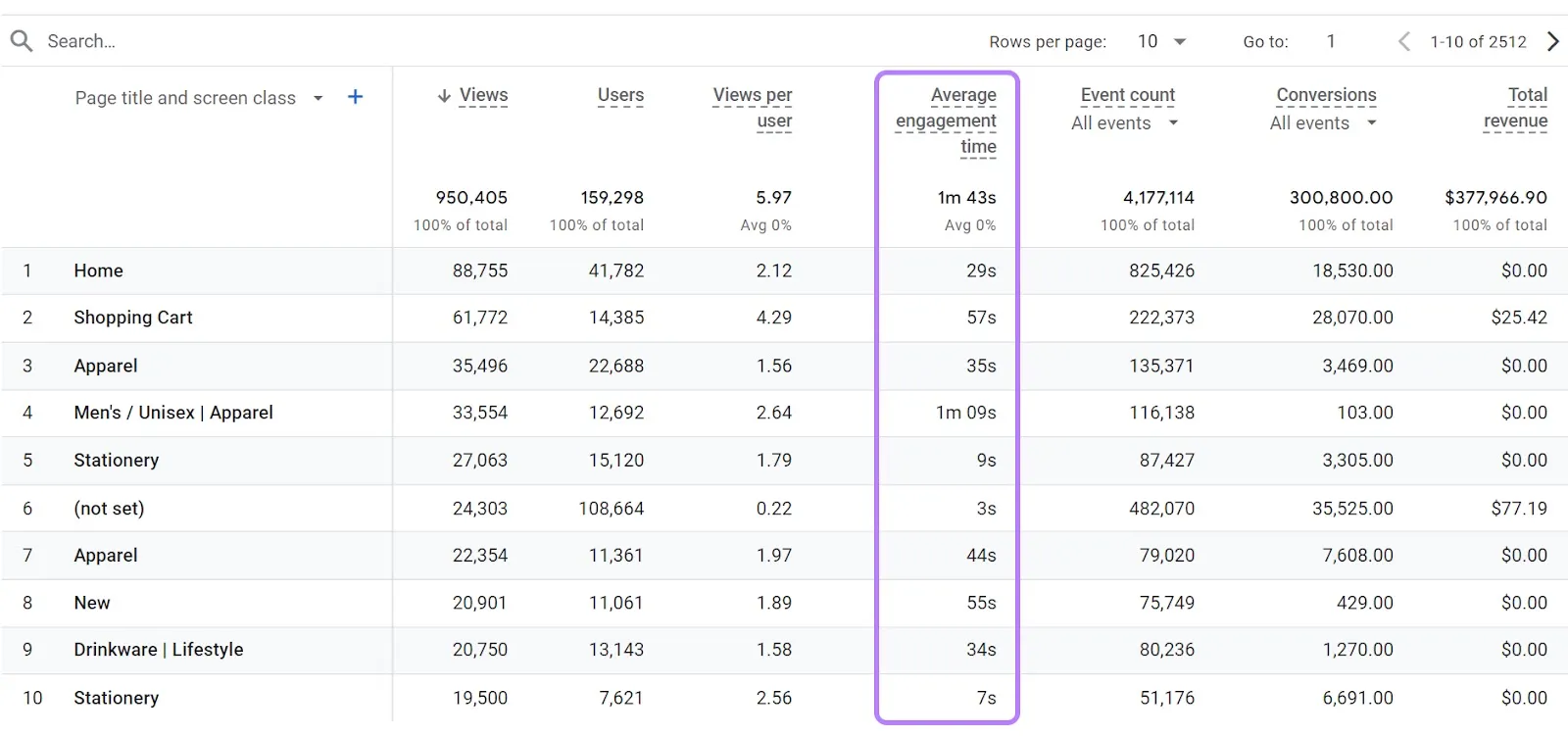Sort by Views per user column

[x=753, y=108]
